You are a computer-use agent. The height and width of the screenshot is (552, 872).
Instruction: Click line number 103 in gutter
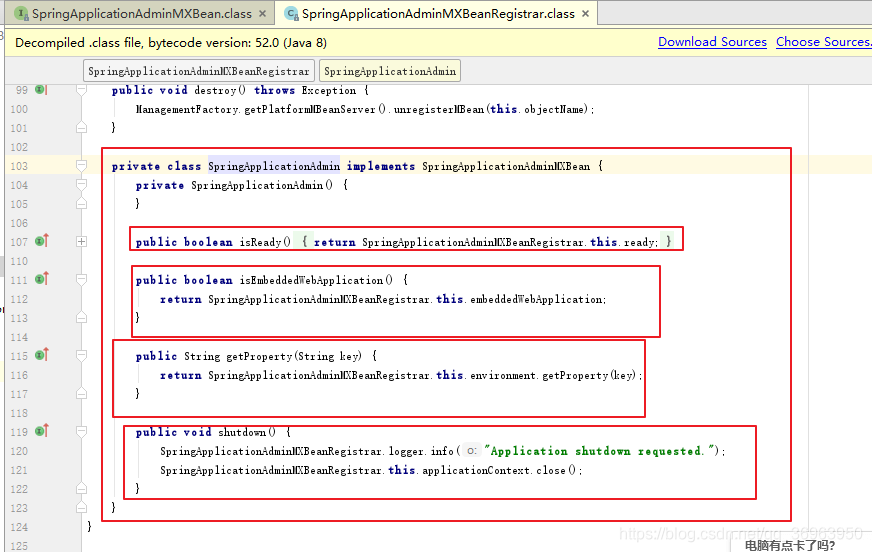coord(19,166)
